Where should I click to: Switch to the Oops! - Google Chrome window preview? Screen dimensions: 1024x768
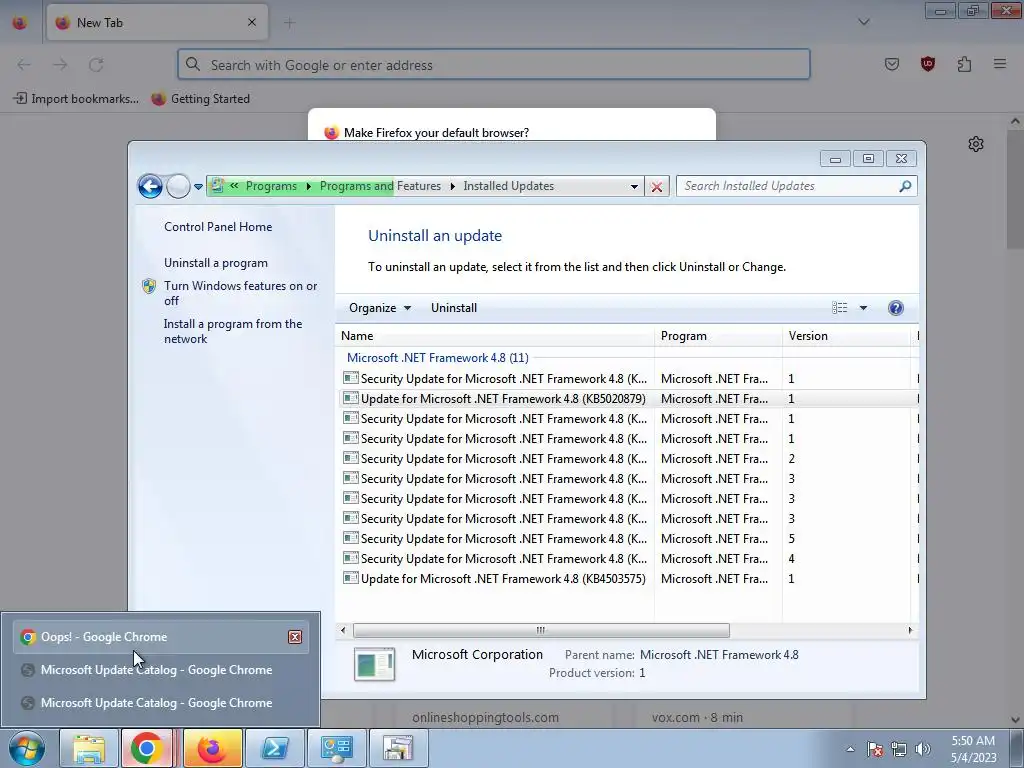160,637
